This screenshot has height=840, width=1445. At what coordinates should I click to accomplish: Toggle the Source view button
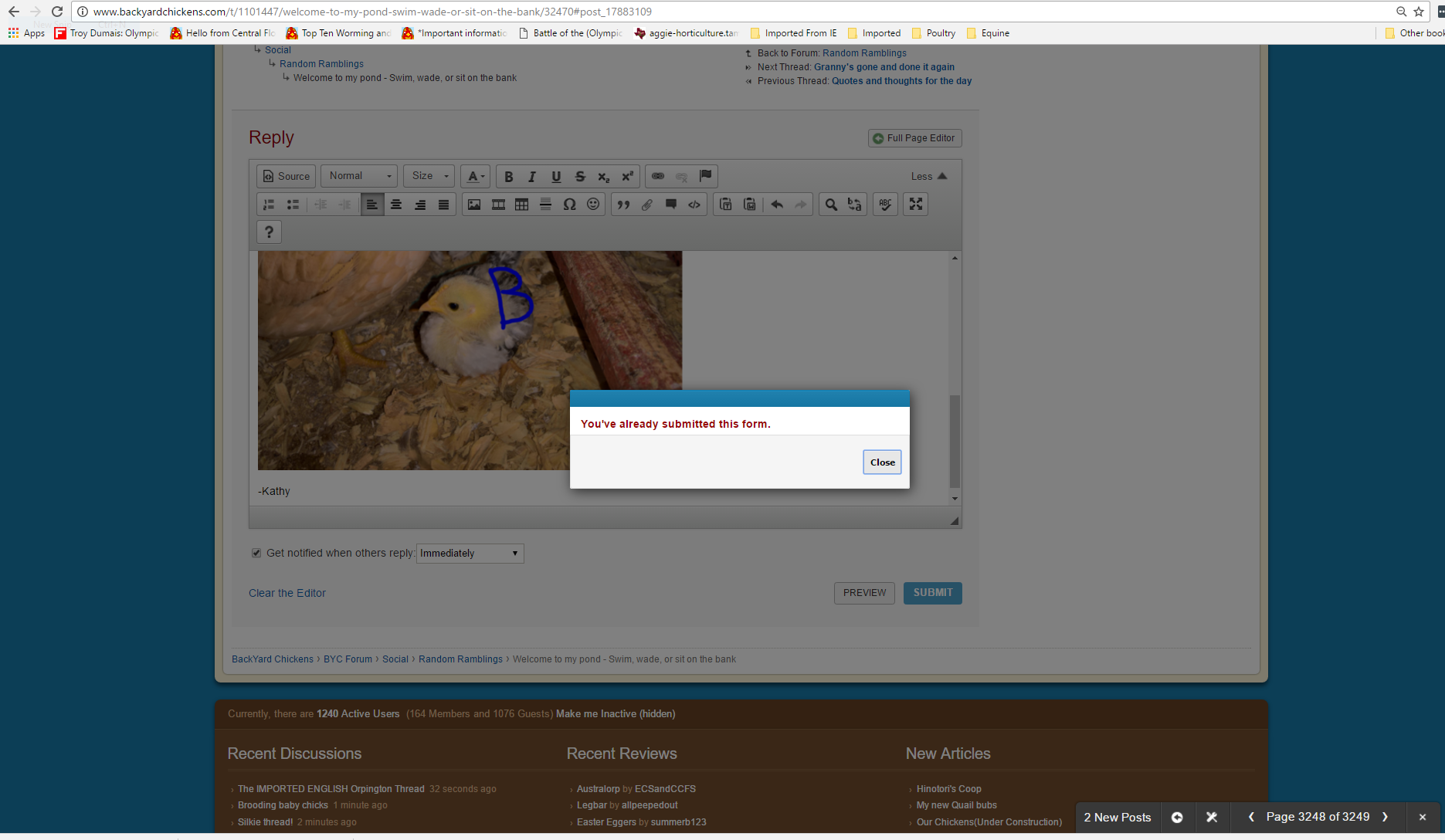[286, 177]
